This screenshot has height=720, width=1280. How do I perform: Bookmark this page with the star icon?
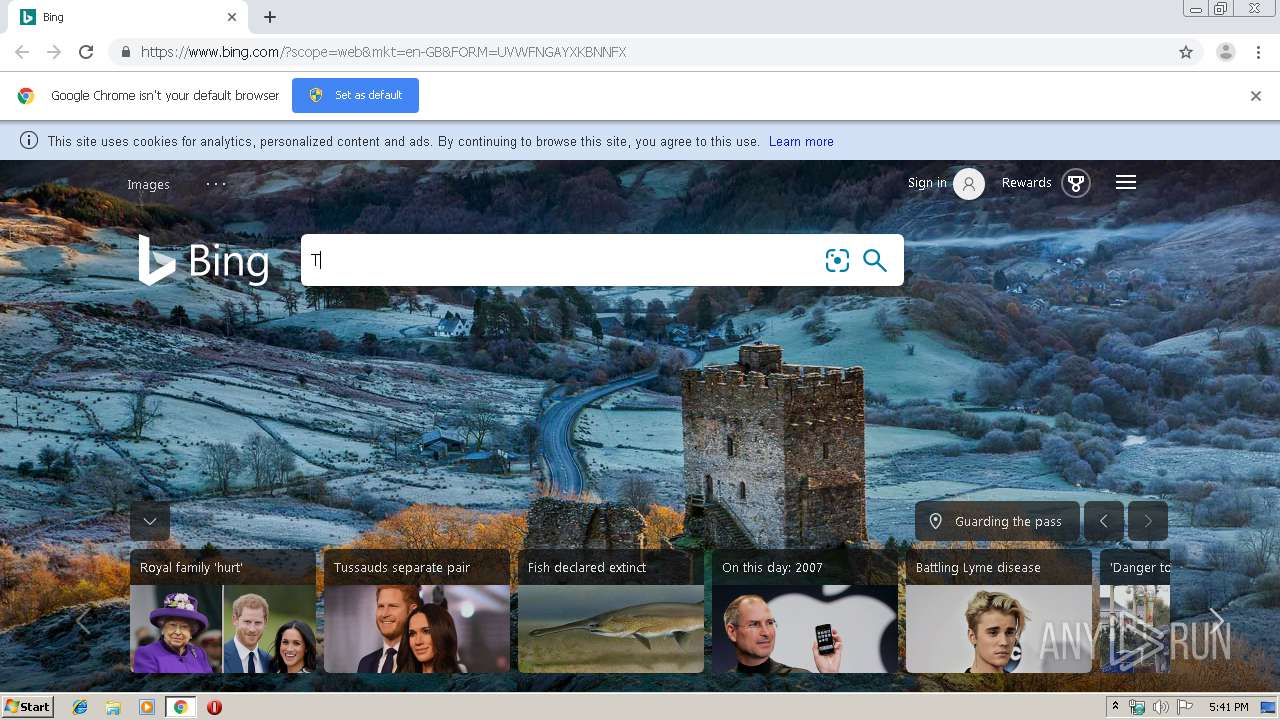point(1186,52)
